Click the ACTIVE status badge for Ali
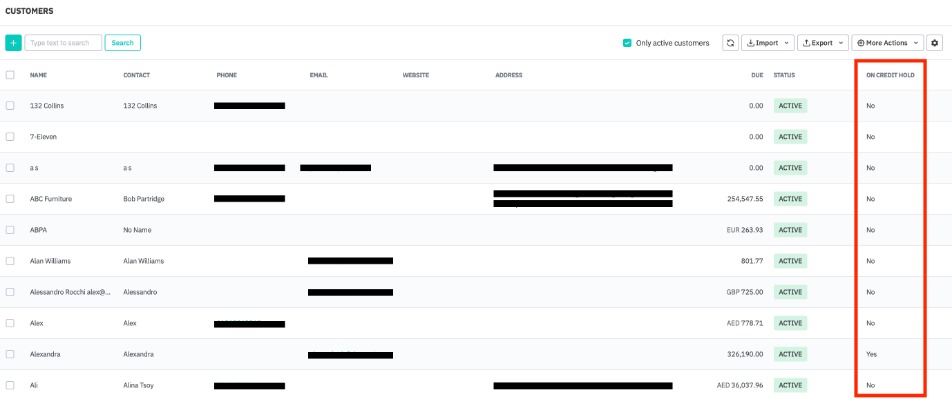Screen dimensions: 952x399 coord(790,385)
